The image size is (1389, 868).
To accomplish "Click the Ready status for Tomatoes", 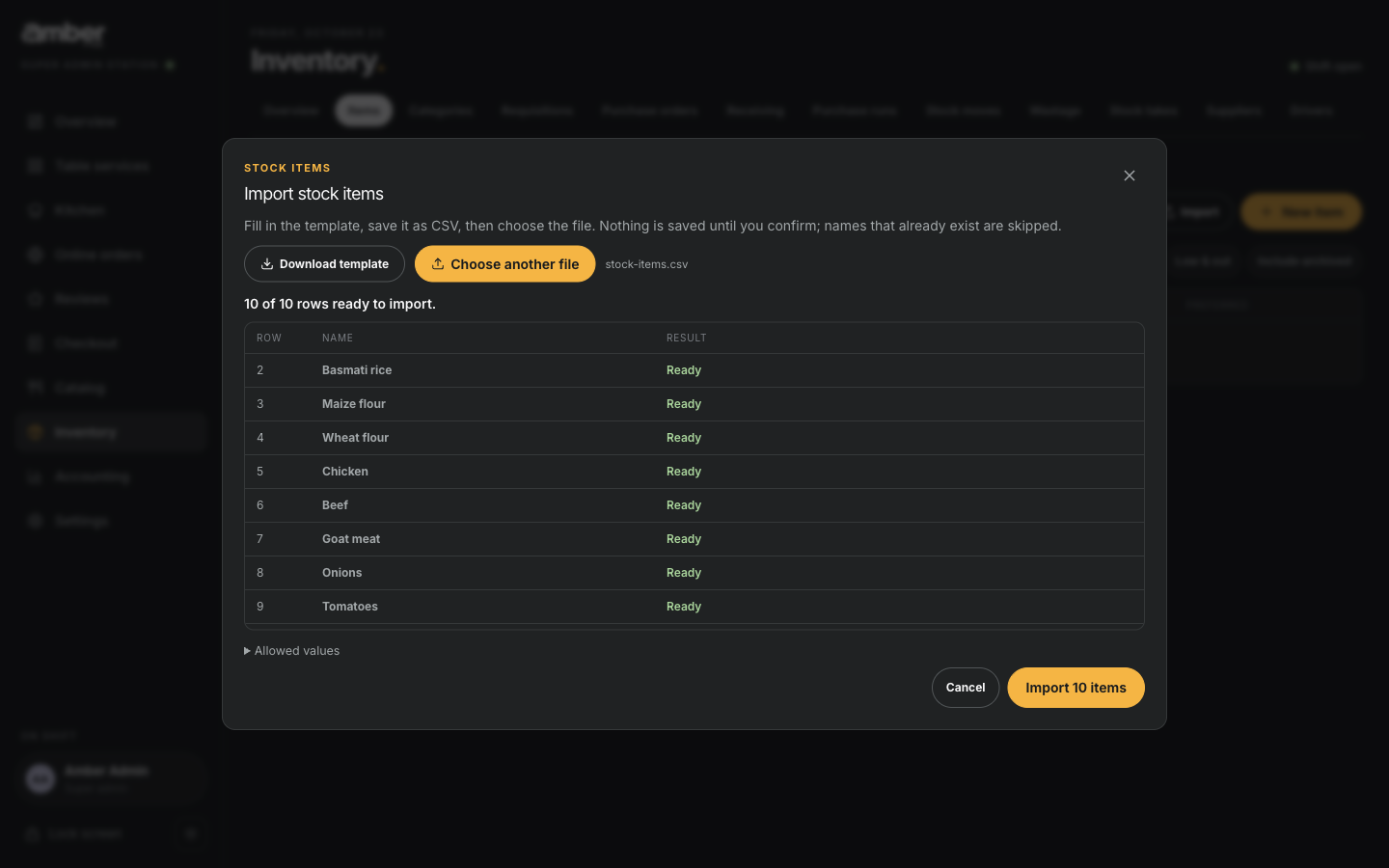I will click(x=684, y=607).
